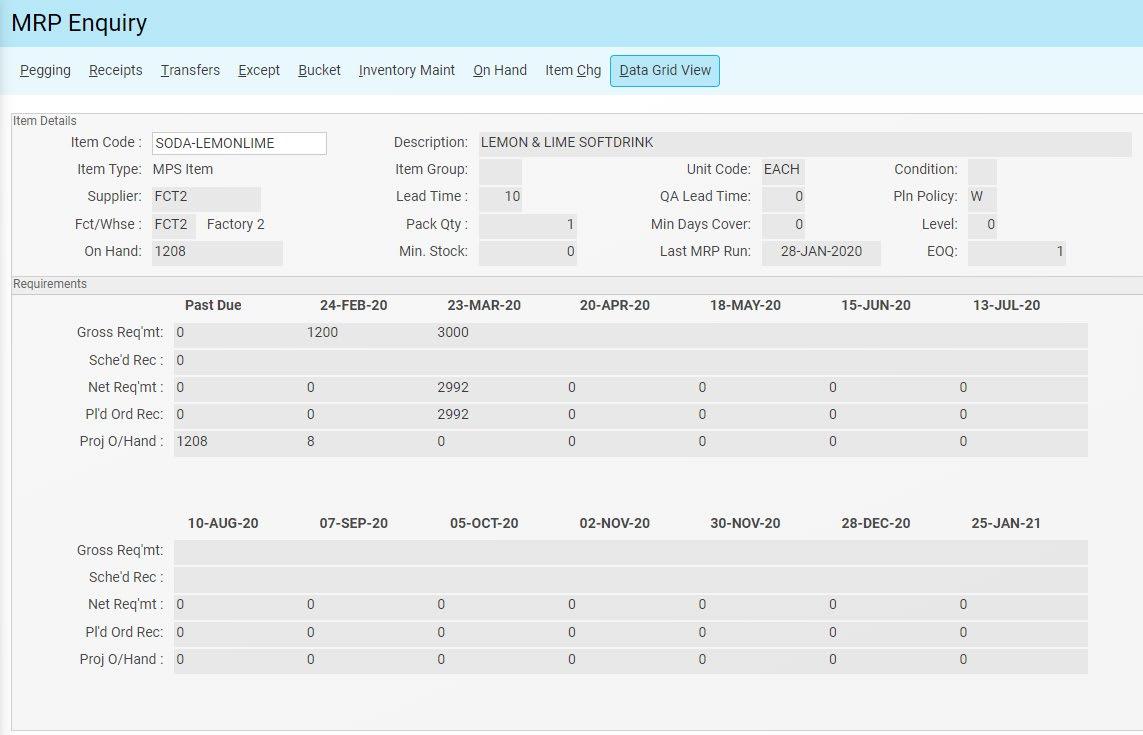Click the 24-FEB-20 column header
This screenshot has height=735, width=1143.
click(x=354, y=306)
